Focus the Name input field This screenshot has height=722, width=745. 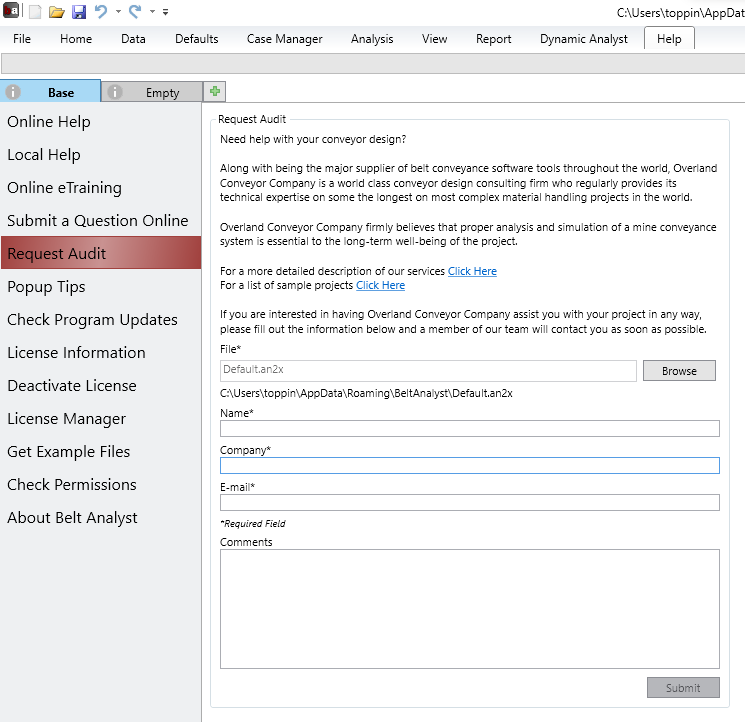[469, 428]
